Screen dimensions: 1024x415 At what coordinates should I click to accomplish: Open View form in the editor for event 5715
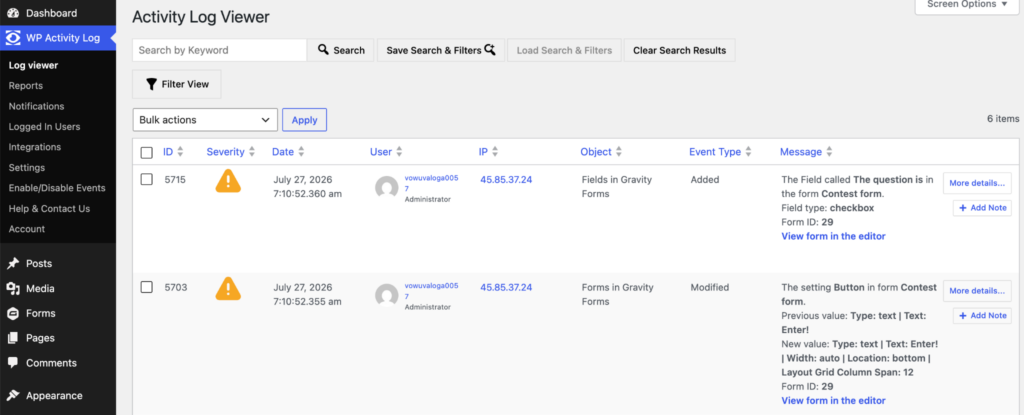[x=833, y=236]
